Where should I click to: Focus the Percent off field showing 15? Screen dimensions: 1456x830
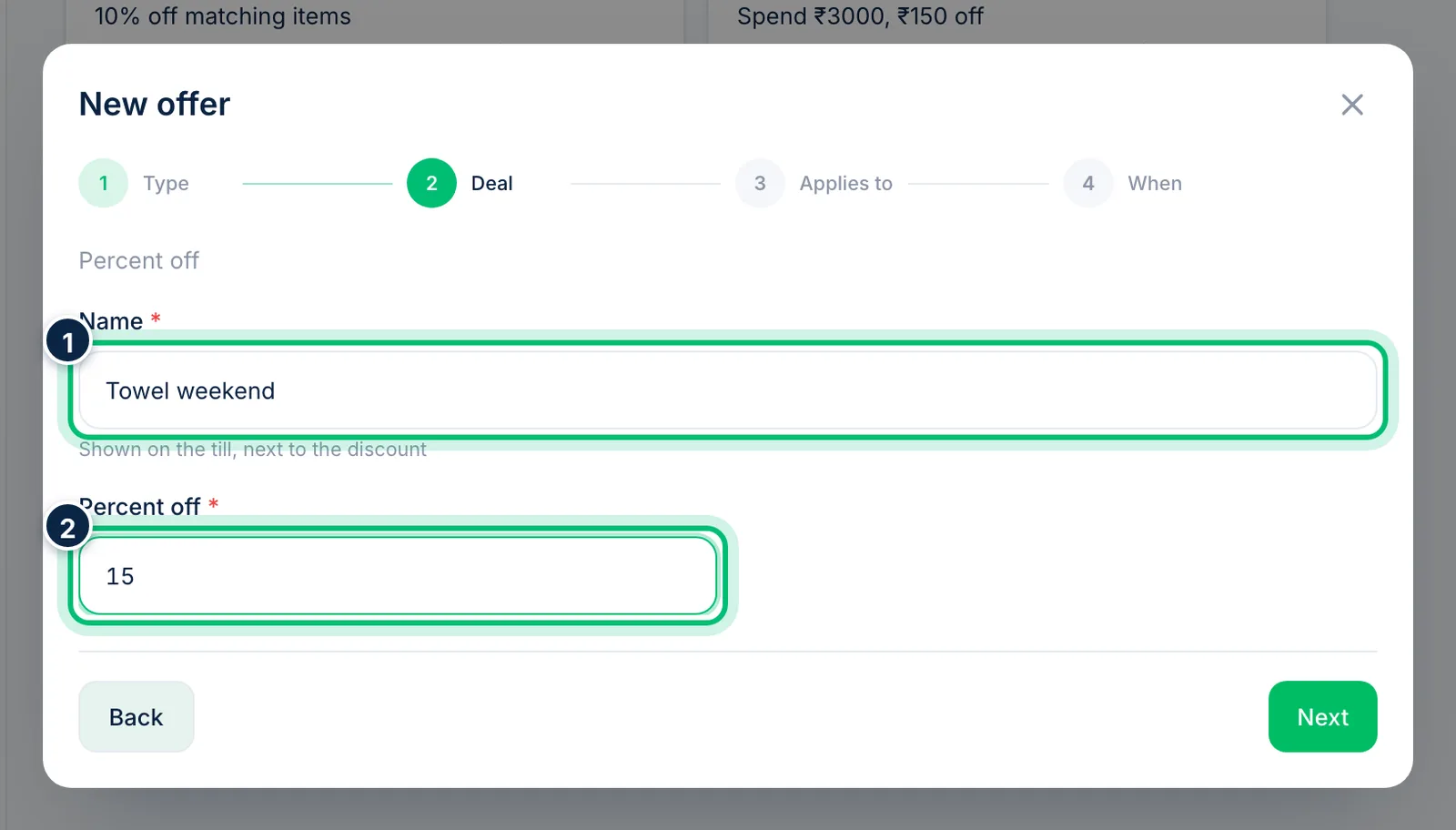click(x=399, y=576)
